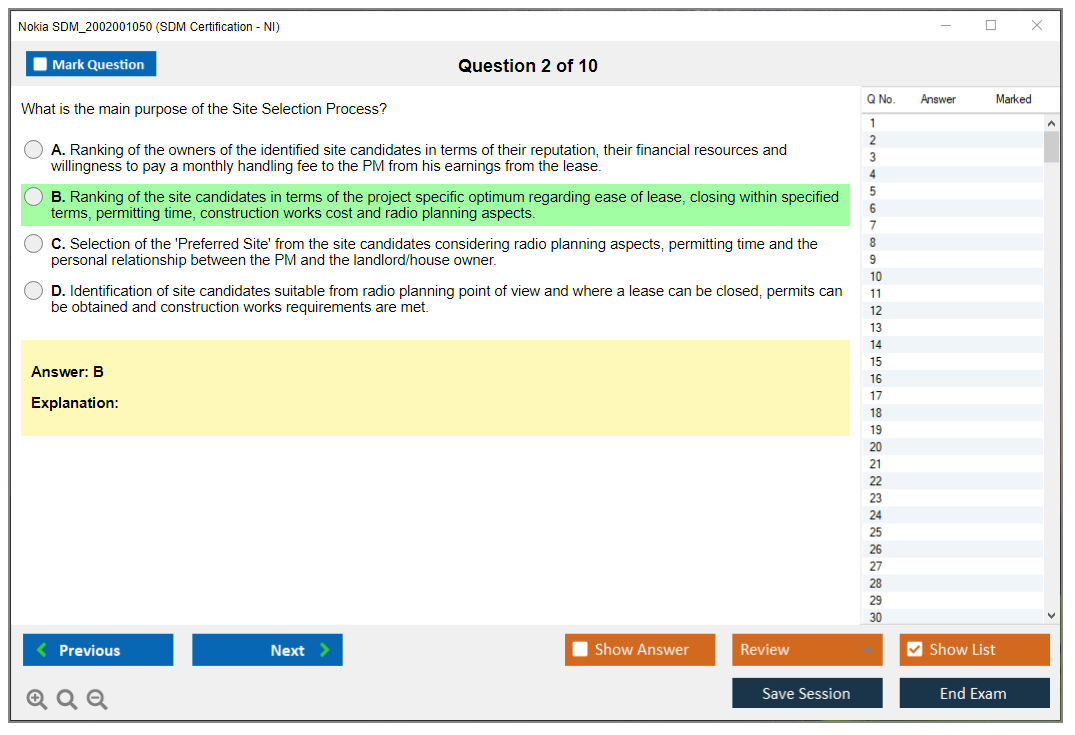The height and width of the screenshot is (735, 1075).
Task: Expand the Review dropdown arrow
Action: [x=867, y=650]
